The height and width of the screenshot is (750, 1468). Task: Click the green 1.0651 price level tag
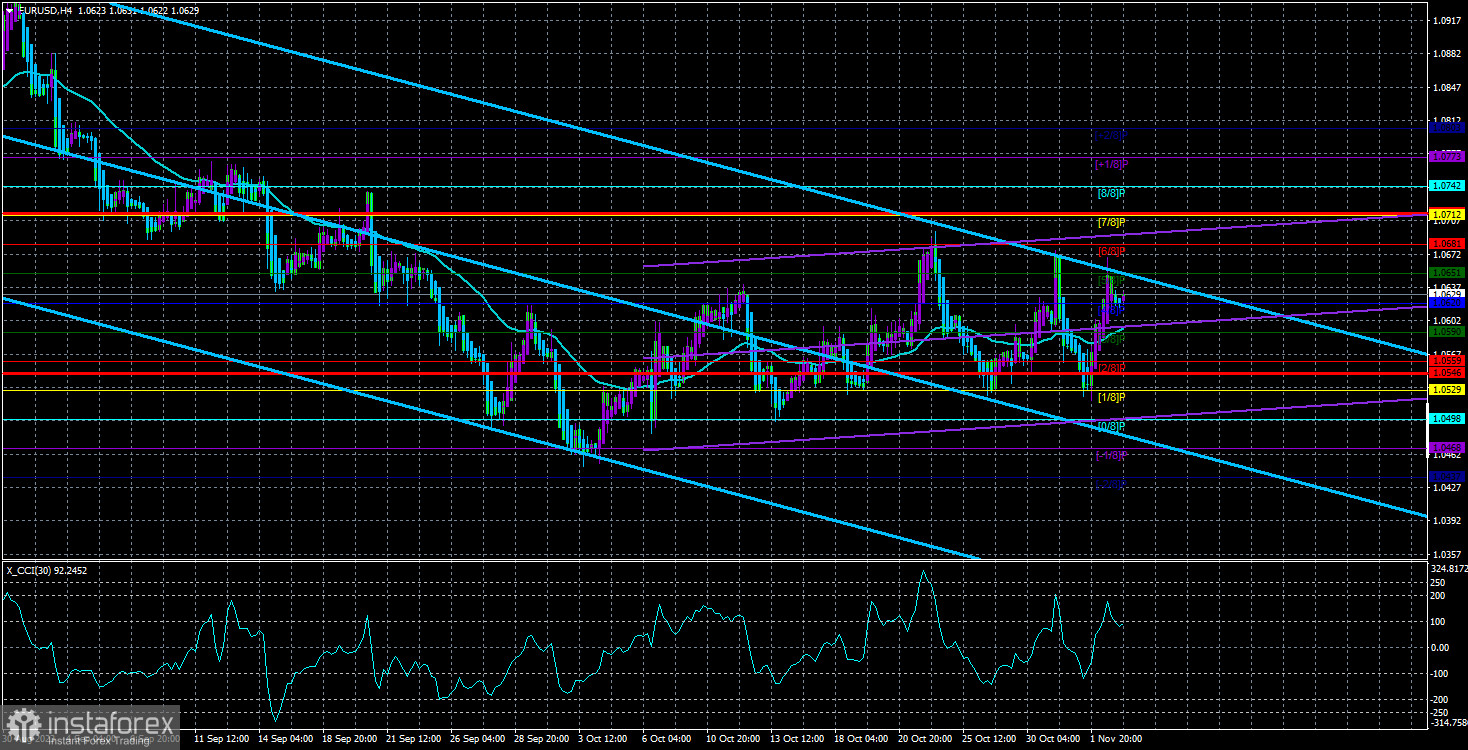tap(1447, 272)
